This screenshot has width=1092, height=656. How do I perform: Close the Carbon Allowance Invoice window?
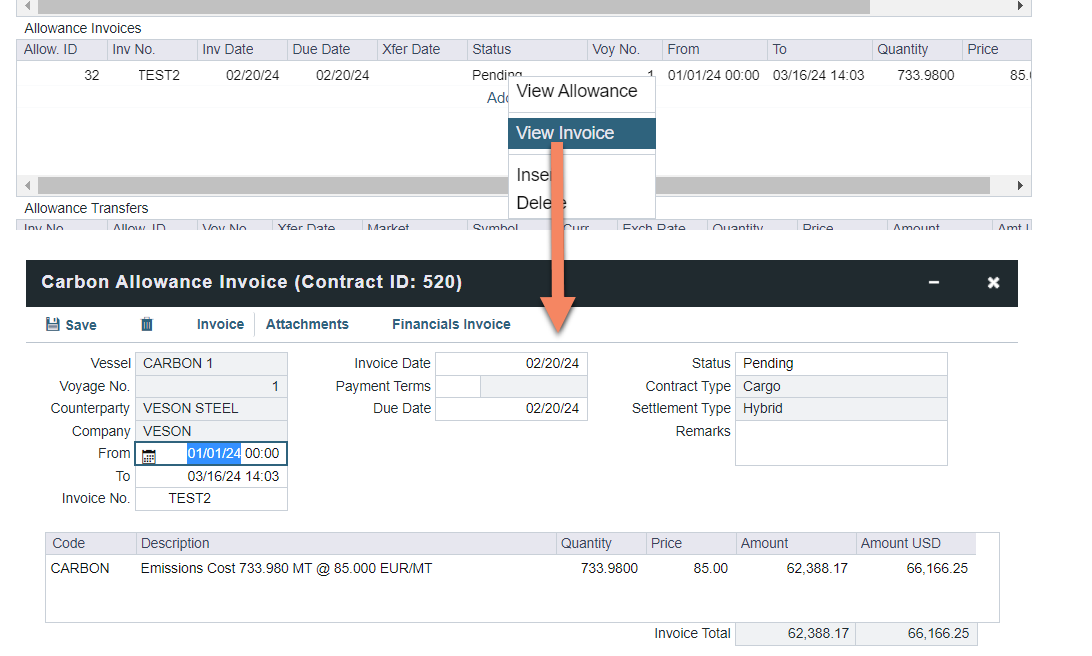993,283
